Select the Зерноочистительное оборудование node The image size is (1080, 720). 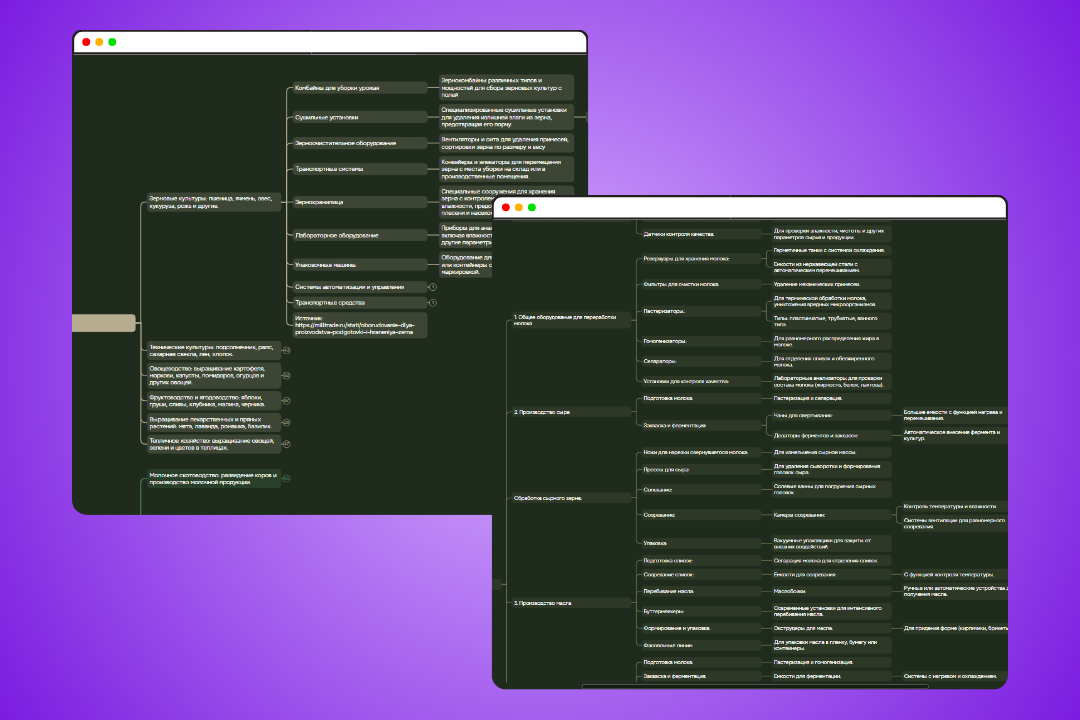pos(360,143)
